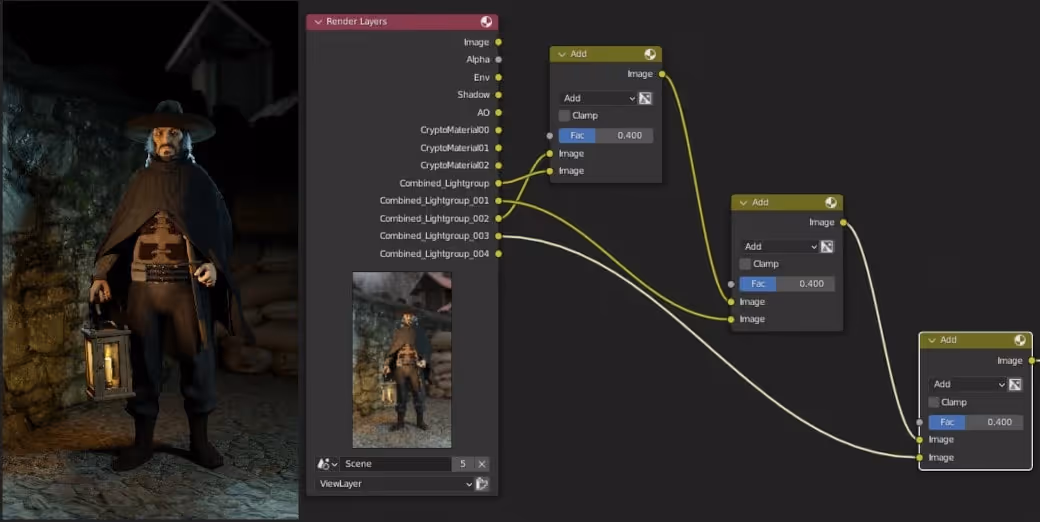Click the Fac input socket of second Add node
The image size is (1040, 522).
pyautogui.click(x=731, y=285)
